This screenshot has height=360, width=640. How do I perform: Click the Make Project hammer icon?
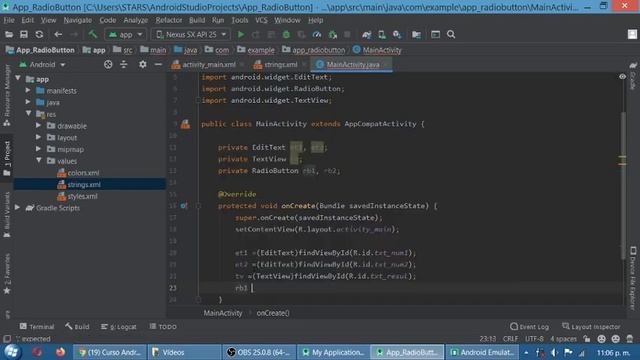coord(93,35)
